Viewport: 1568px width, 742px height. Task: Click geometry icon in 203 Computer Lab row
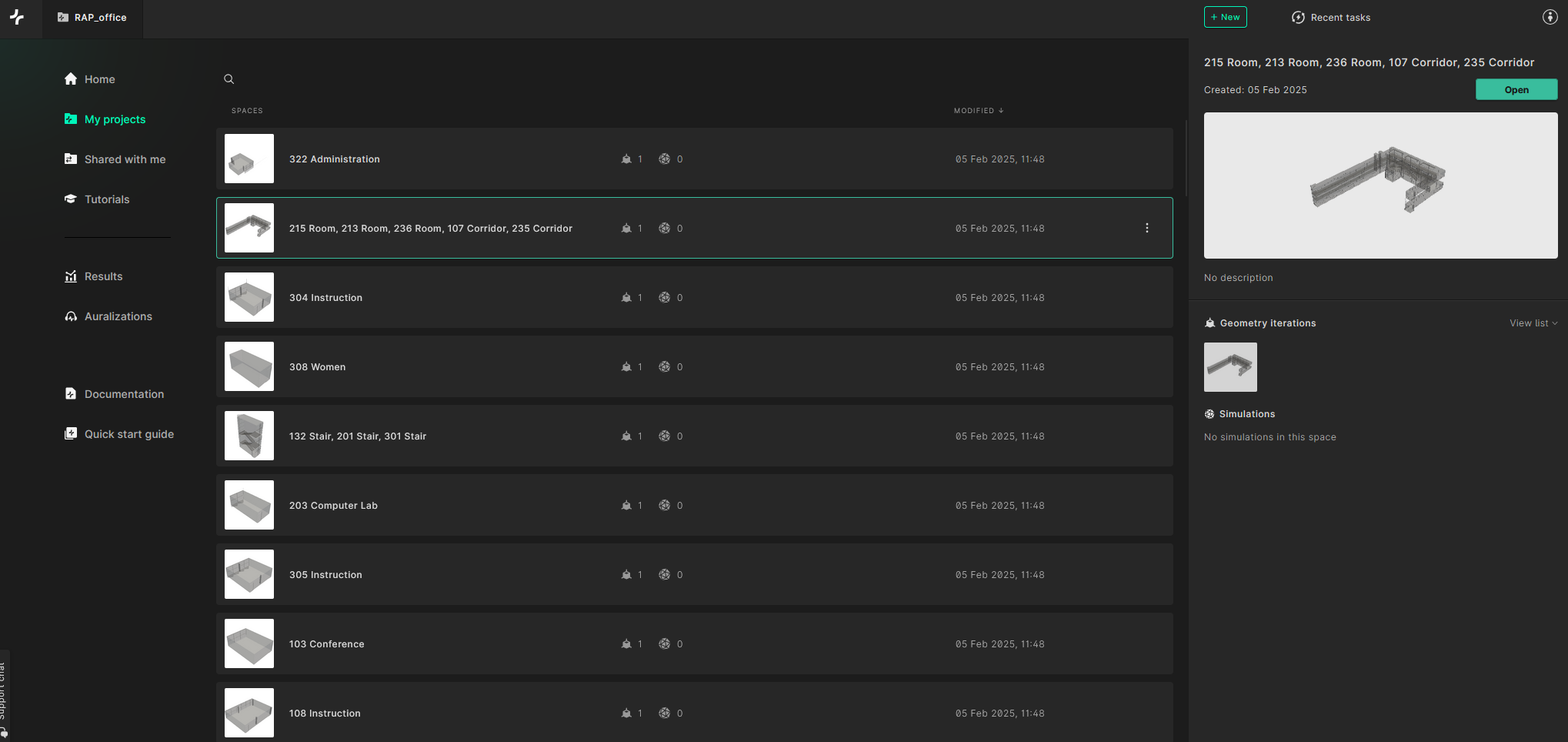(626, 506)
